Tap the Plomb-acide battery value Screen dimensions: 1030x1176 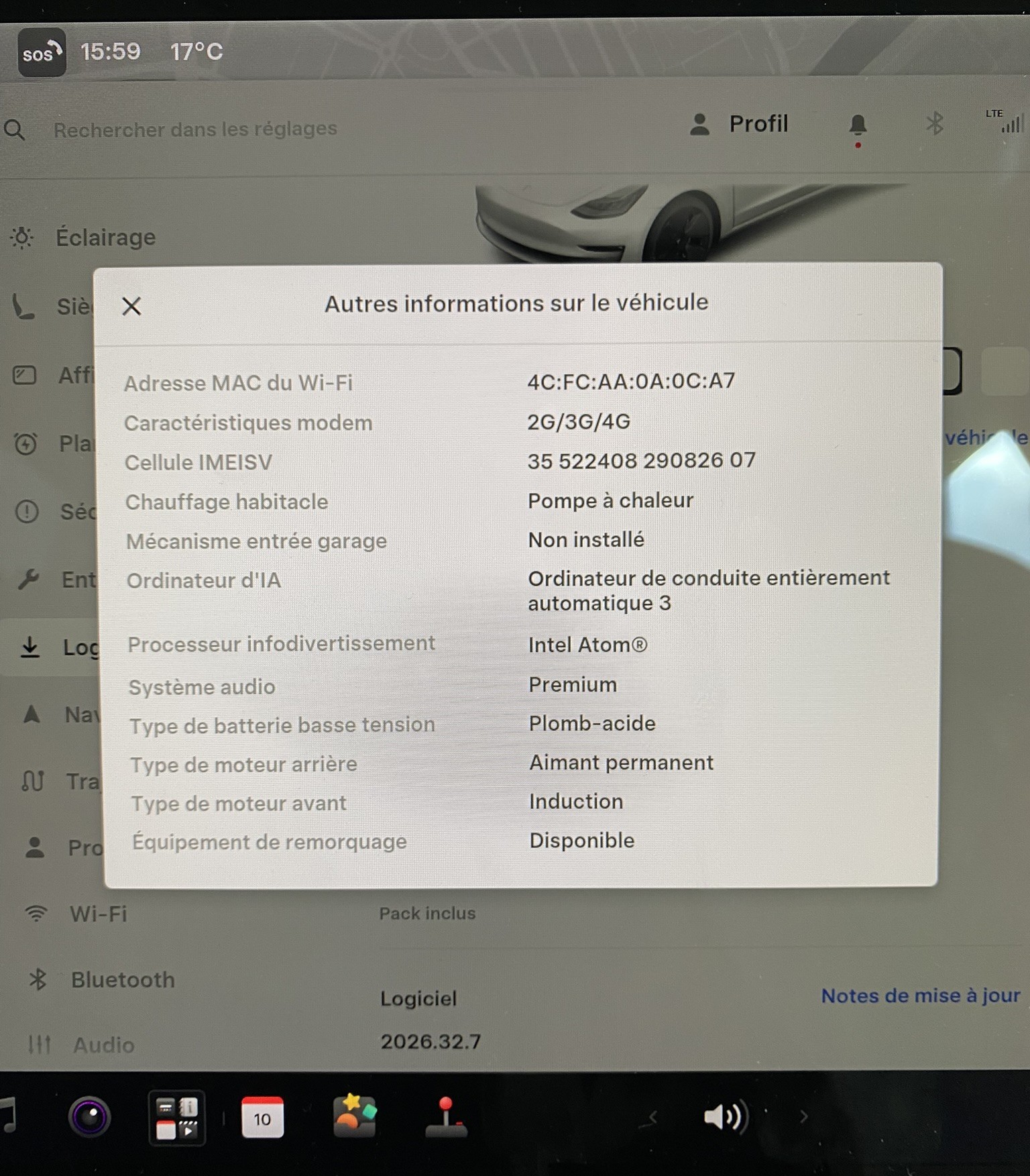click(x=592, y=723)
